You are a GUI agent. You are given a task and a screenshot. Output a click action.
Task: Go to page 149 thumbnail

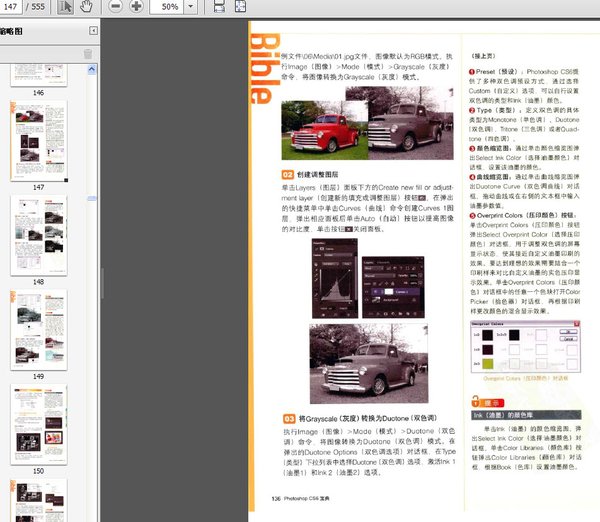tap(38, 329)
